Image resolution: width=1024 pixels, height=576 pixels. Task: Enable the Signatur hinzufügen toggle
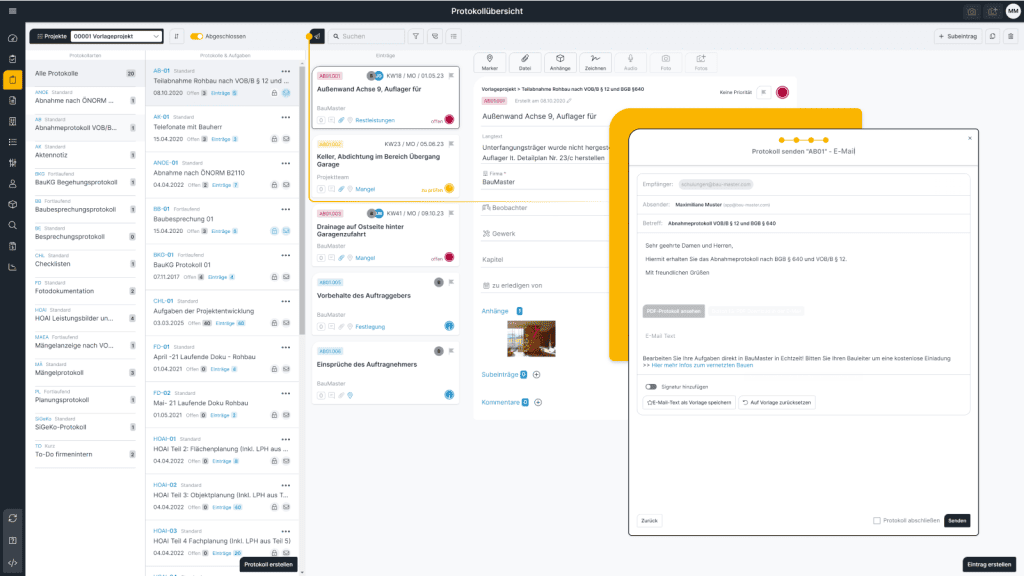pyautogui.click(x=651, y=386)
